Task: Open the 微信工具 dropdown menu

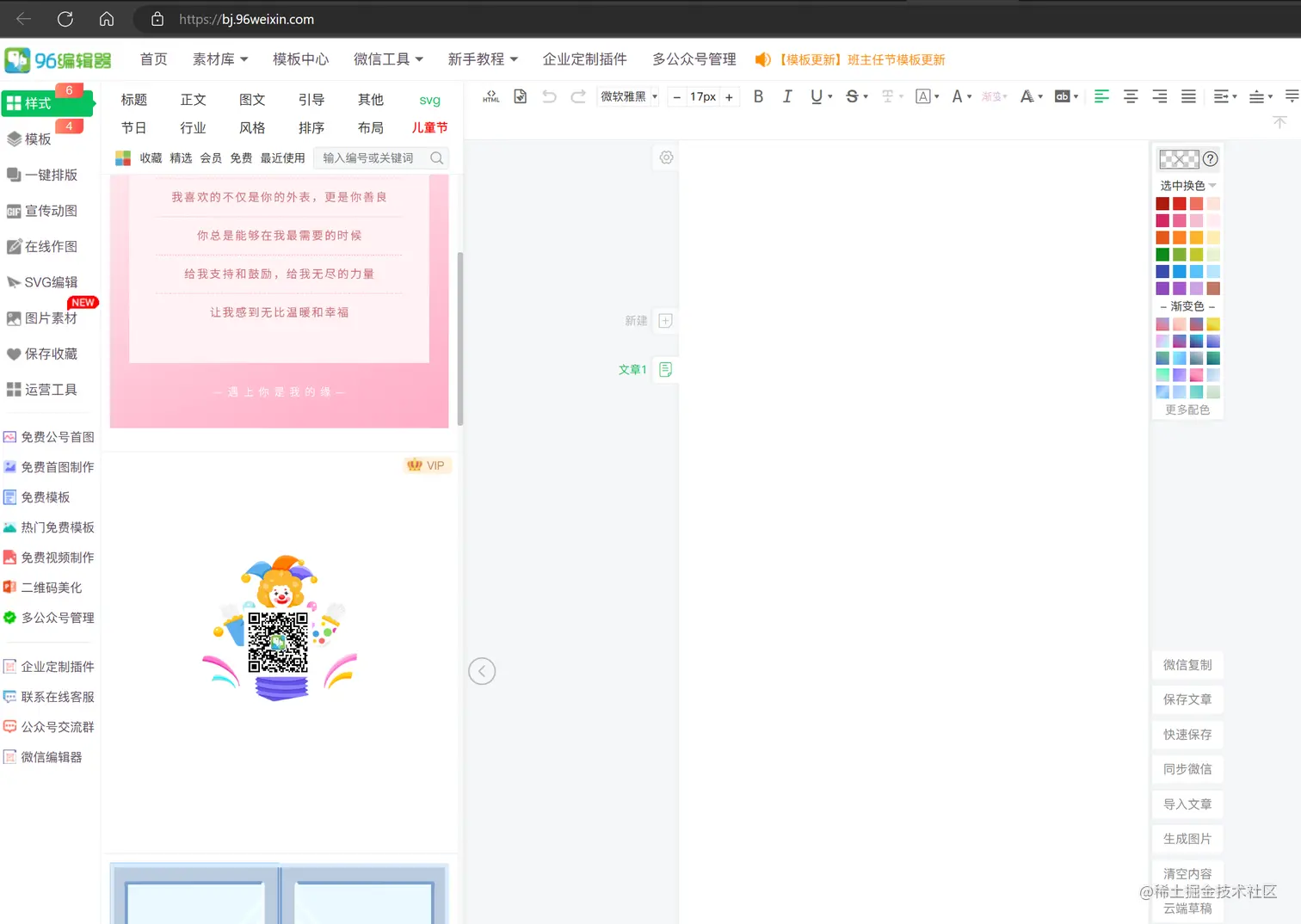Action: pos(388,59)
